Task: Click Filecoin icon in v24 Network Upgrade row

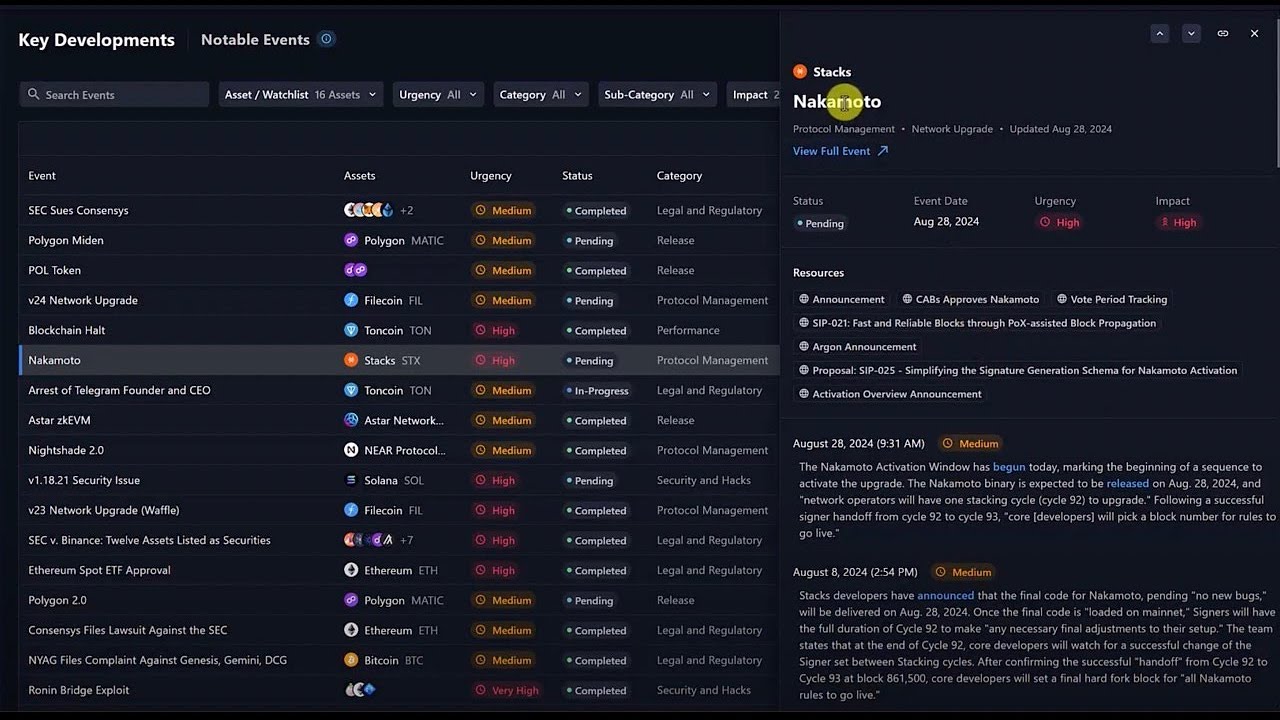Action: [351, 300]
